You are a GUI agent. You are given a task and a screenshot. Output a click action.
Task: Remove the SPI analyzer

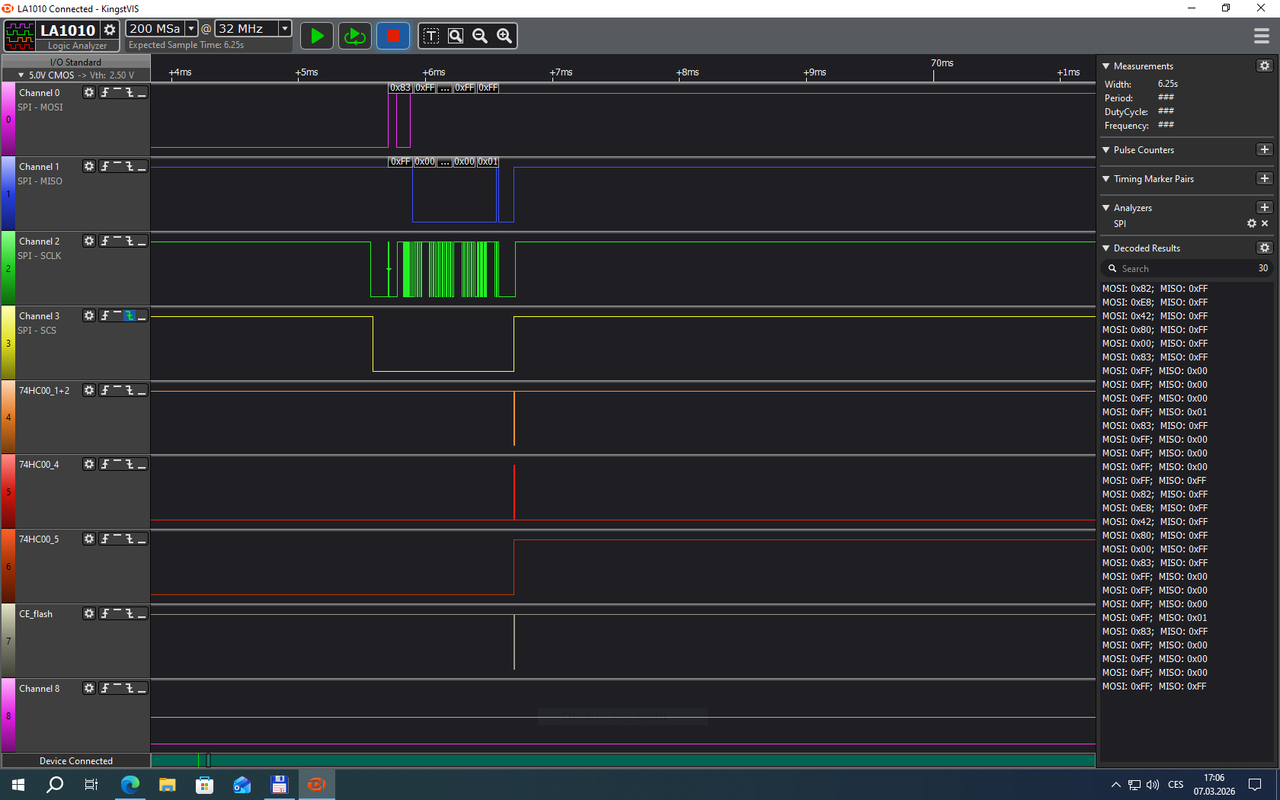[1265, 223]
